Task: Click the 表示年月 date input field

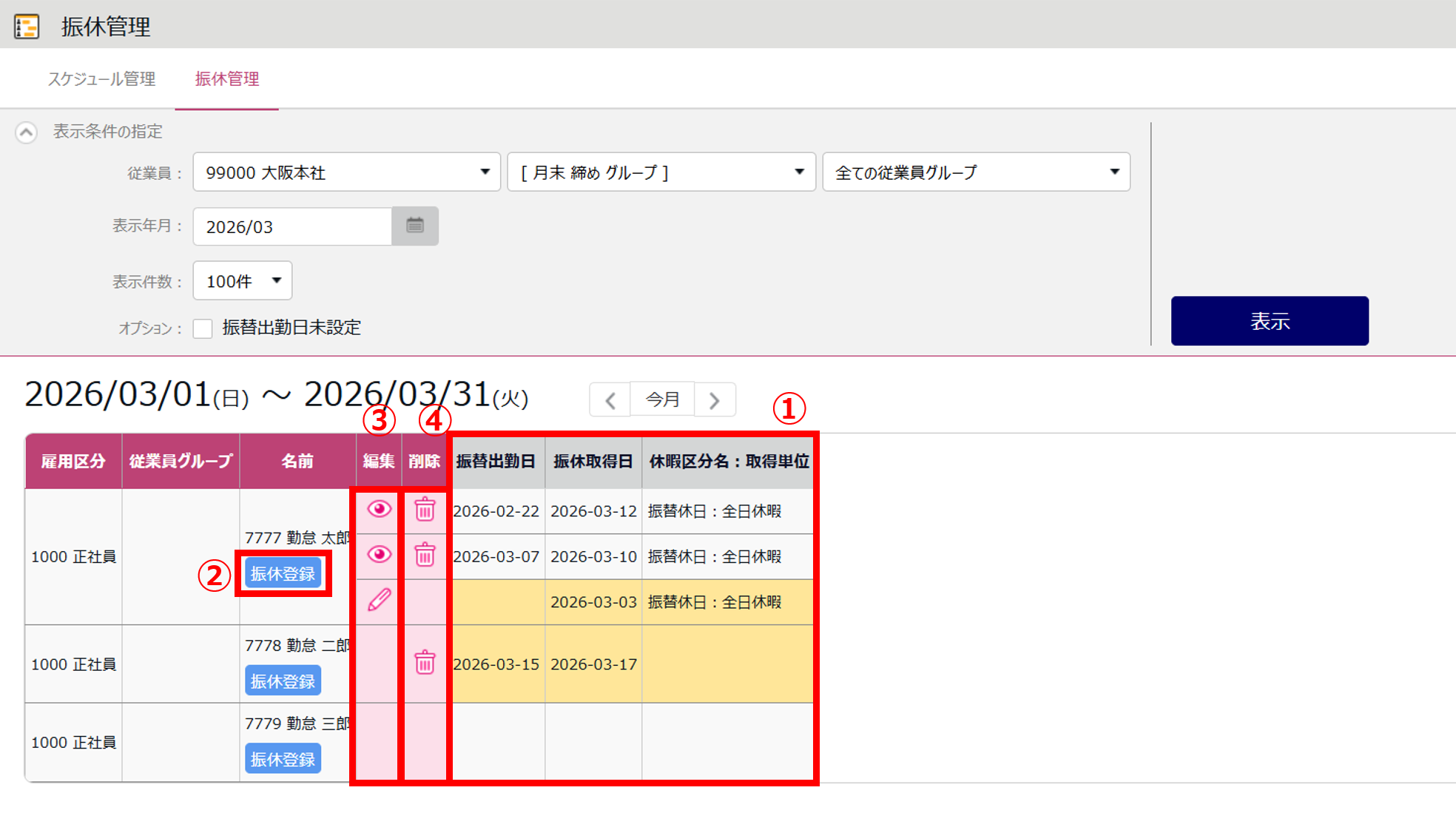Action: pos(292,226)
